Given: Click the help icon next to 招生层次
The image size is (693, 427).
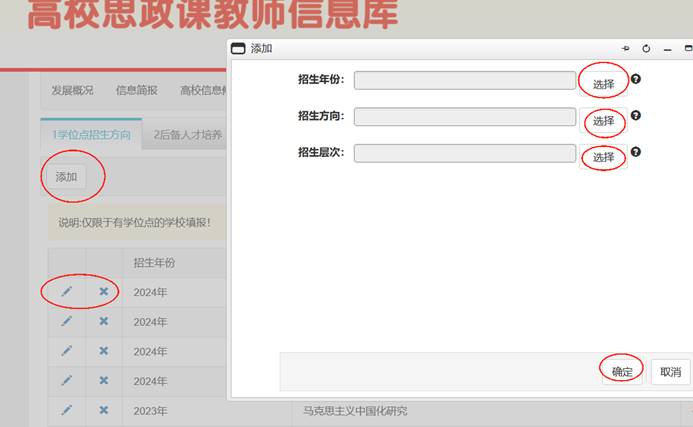Looking at the screenshot, I should [x=636, y=153].
